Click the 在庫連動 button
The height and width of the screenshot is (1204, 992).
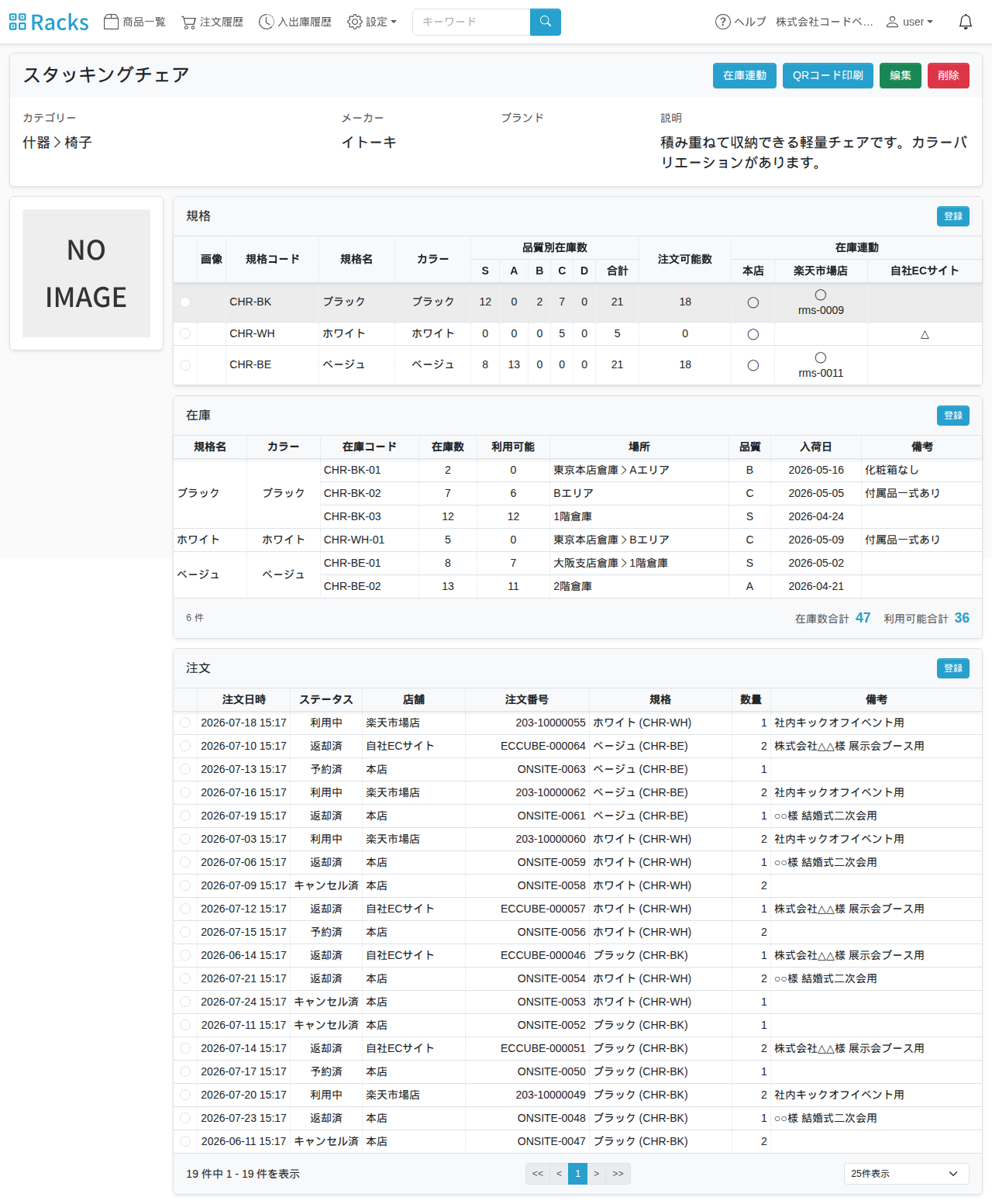pyautogui.click(x=745, y=75)
